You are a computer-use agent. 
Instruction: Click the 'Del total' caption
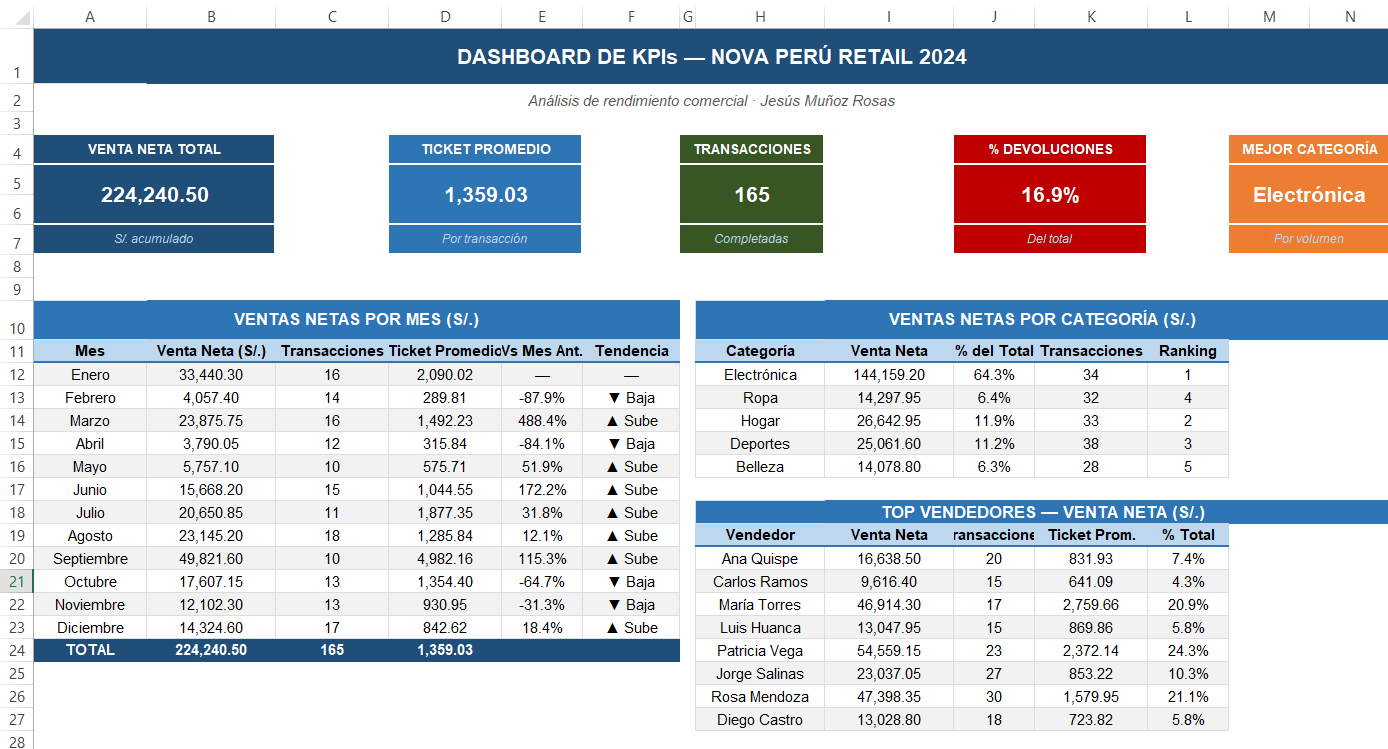pos(1050,239)
